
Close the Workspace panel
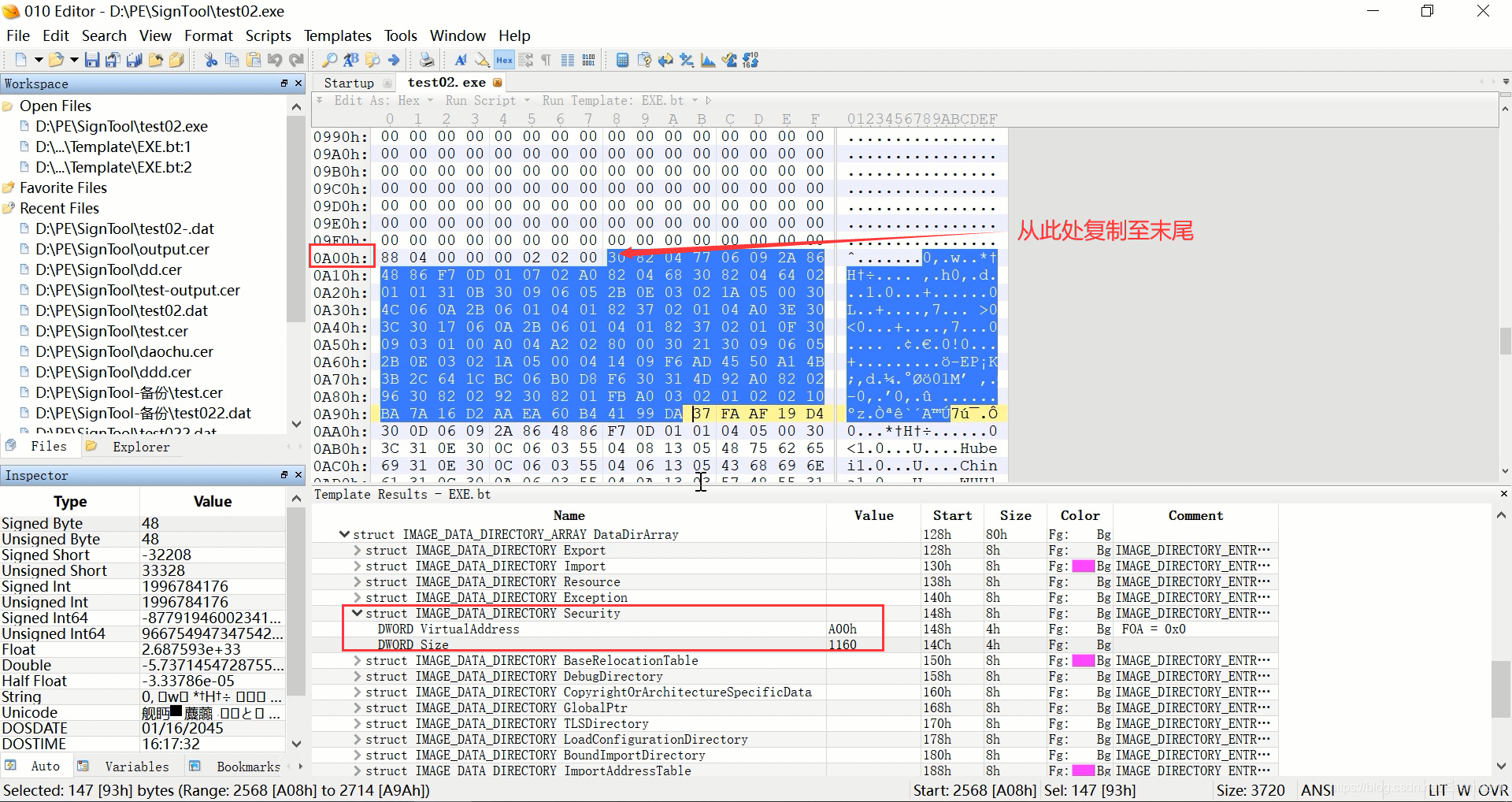(298, 83)
